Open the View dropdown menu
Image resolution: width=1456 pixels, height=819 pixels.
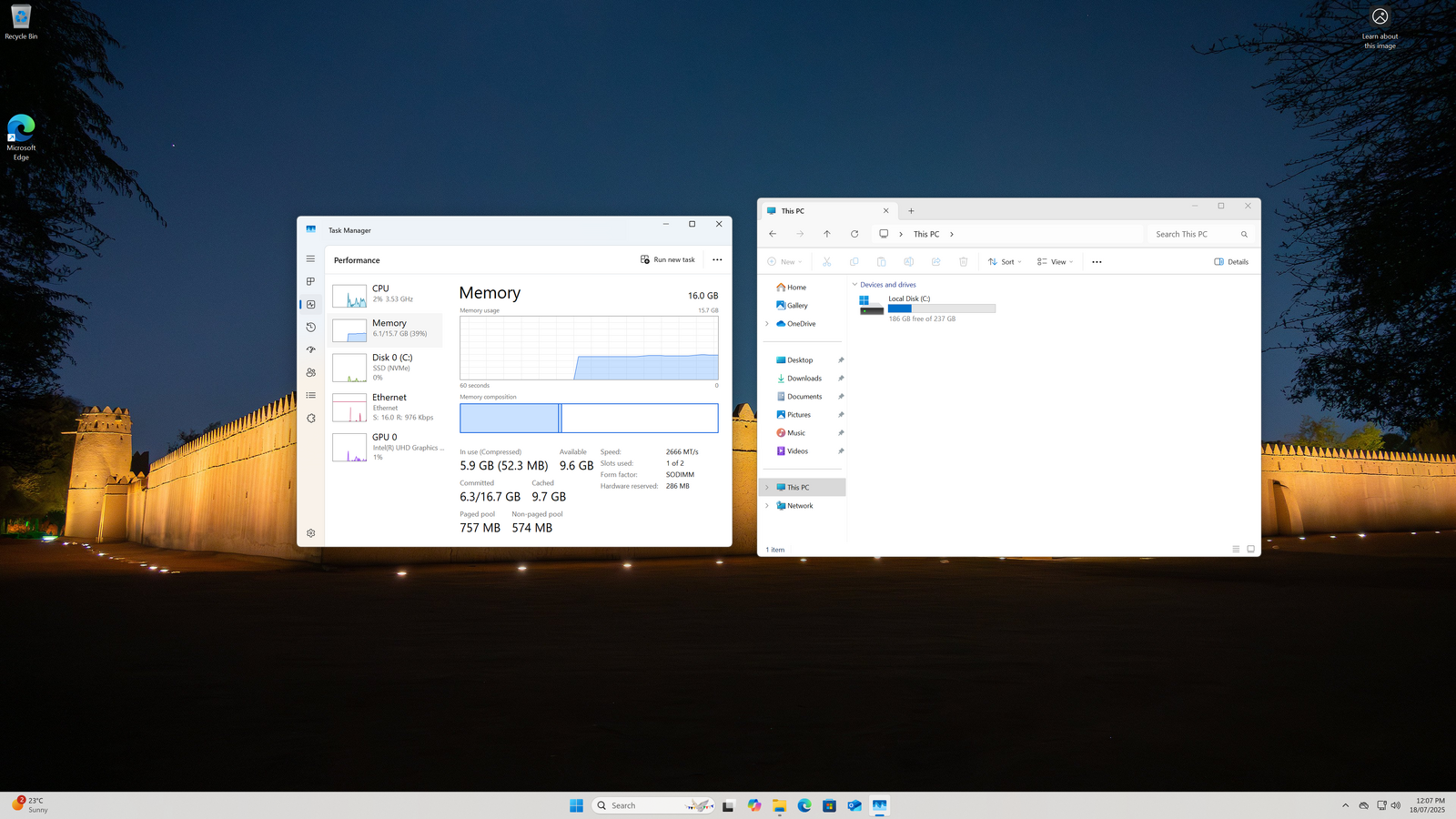(x=1055, y=262)
